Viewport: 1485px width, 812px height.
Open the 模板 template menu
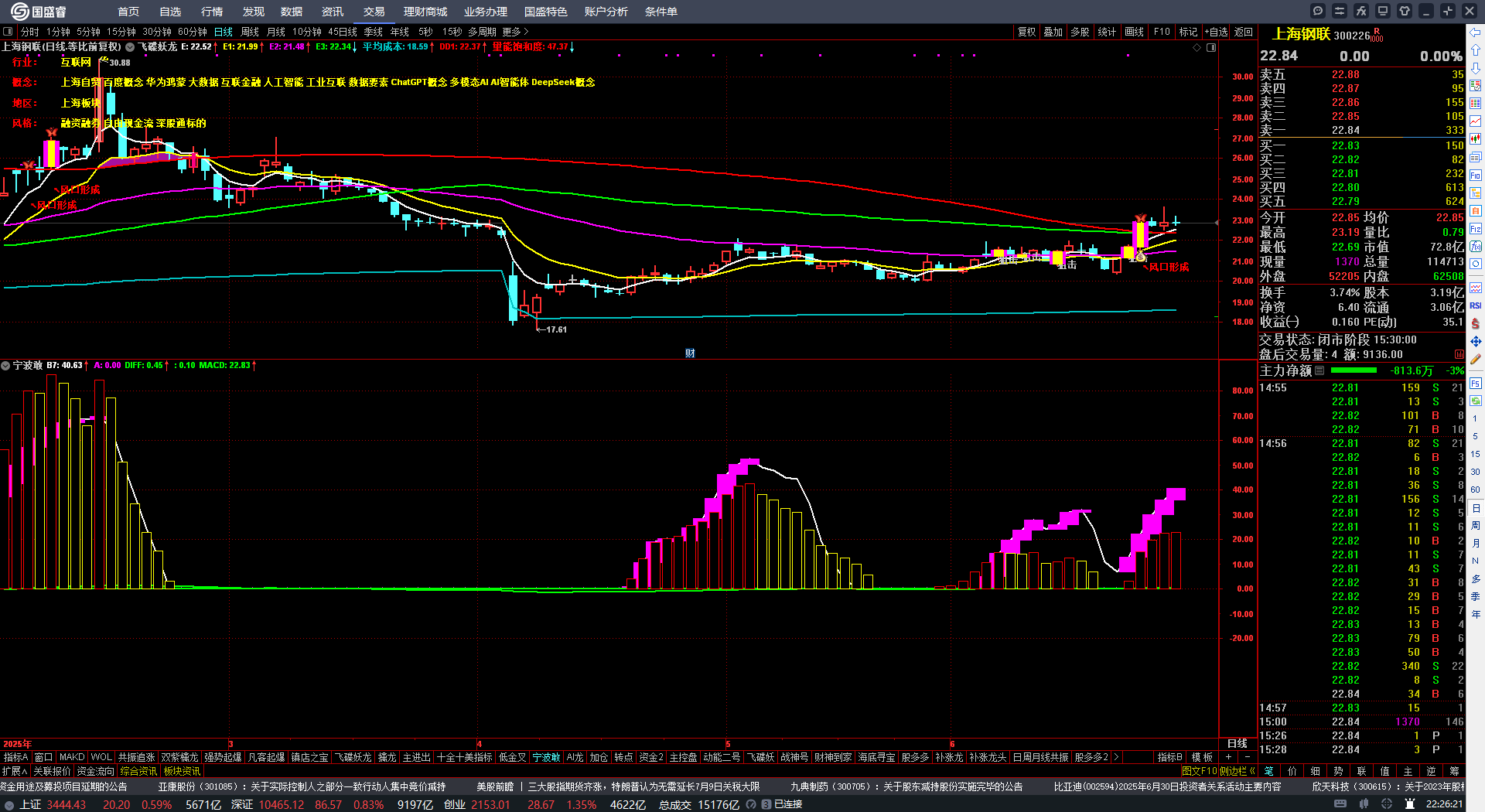1202,757
